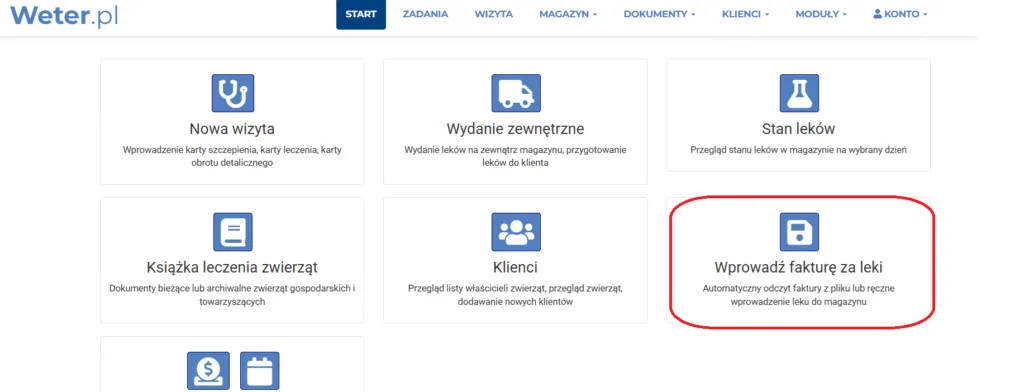This screenshot has width=1024, height=392.
Task: Open the Wydanie zewnętrzne title link
Action: (515, 128)
